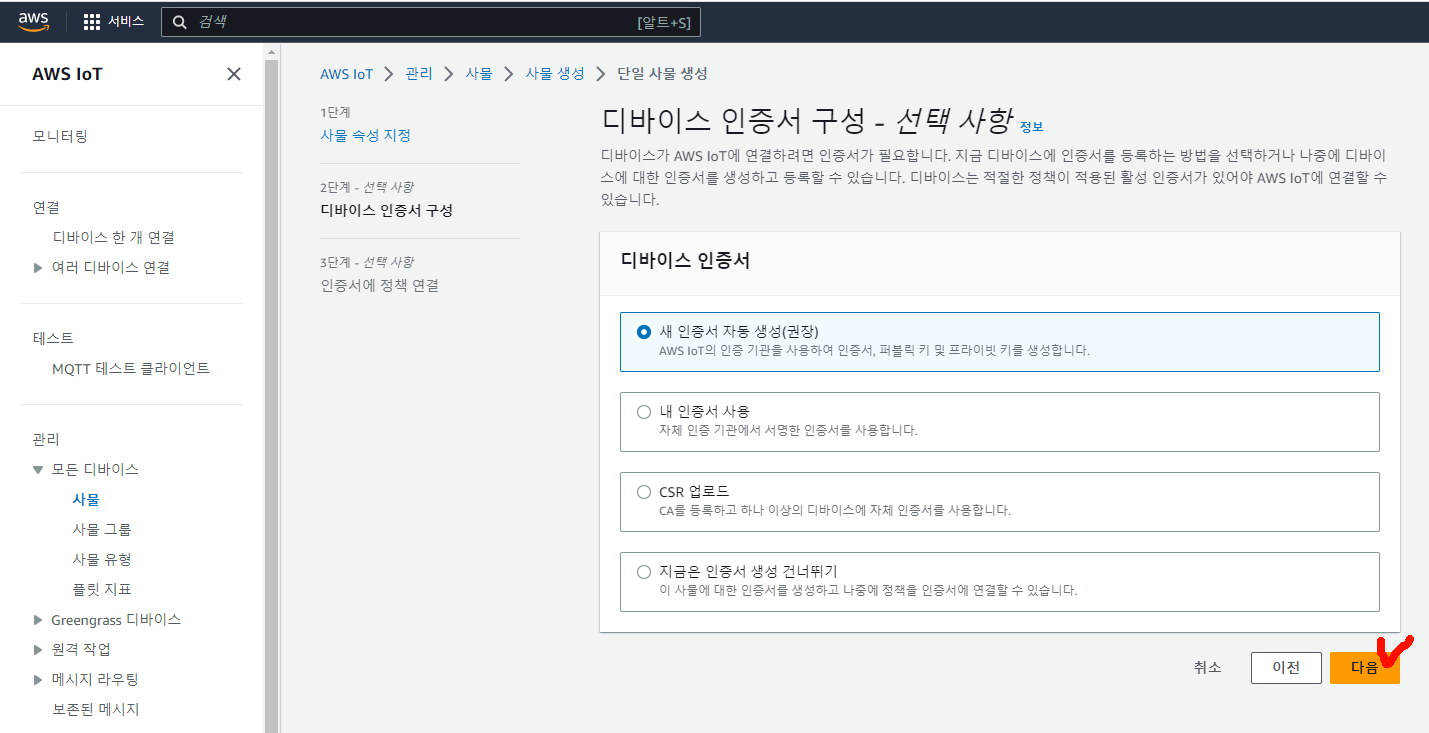The image size is (1429, 733).
Task: Expand Greengrass 디바이스 sidebar section
Action: click(38, 619)
